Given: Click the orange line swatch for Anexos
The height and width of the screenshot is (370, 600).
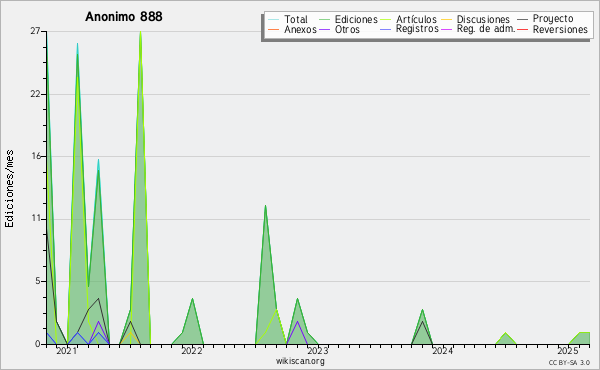Looking at the screenshot, I should 274,29.
